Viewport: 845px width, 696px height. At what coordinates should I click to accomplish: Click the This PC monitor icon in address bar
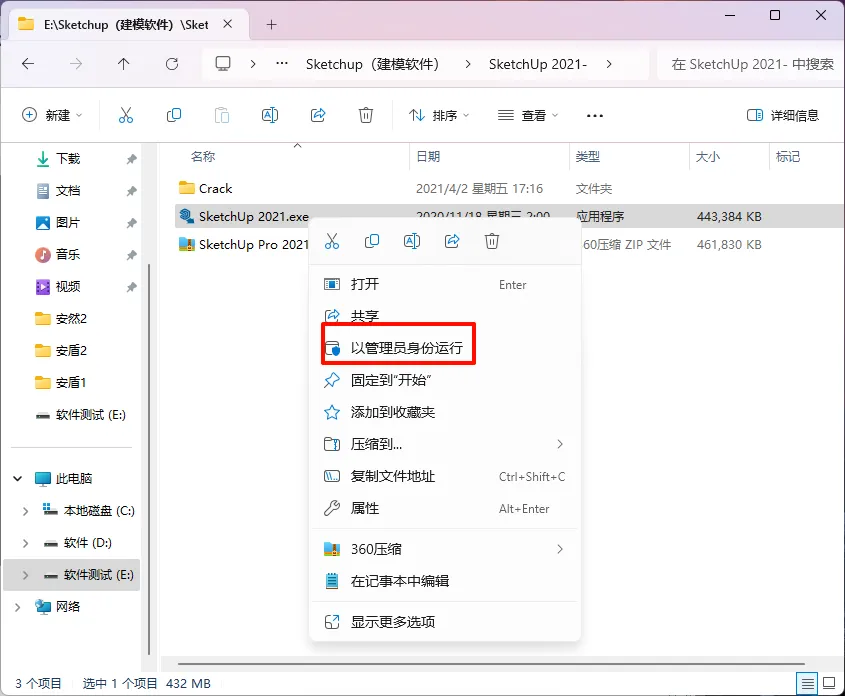coord(223,64)
